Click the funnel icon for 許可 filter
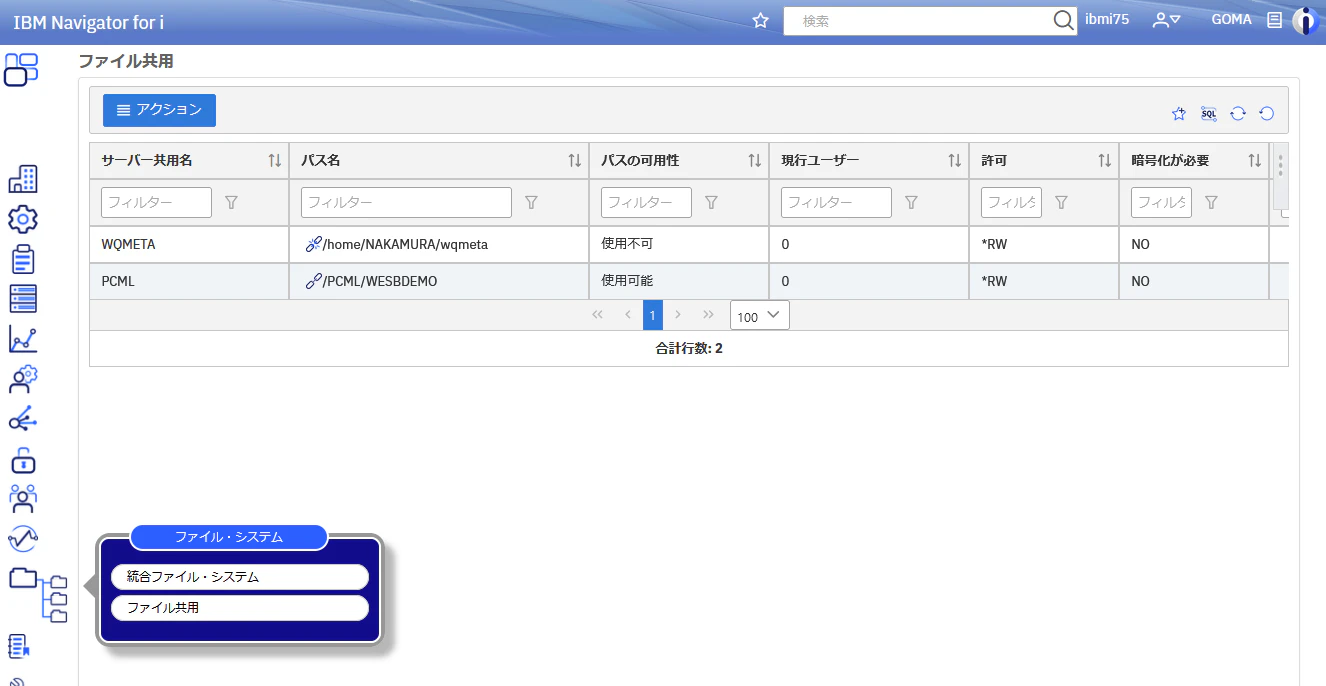This screenshot has height=686, width=1326. pyautogui.click(x=1061, y=202)
